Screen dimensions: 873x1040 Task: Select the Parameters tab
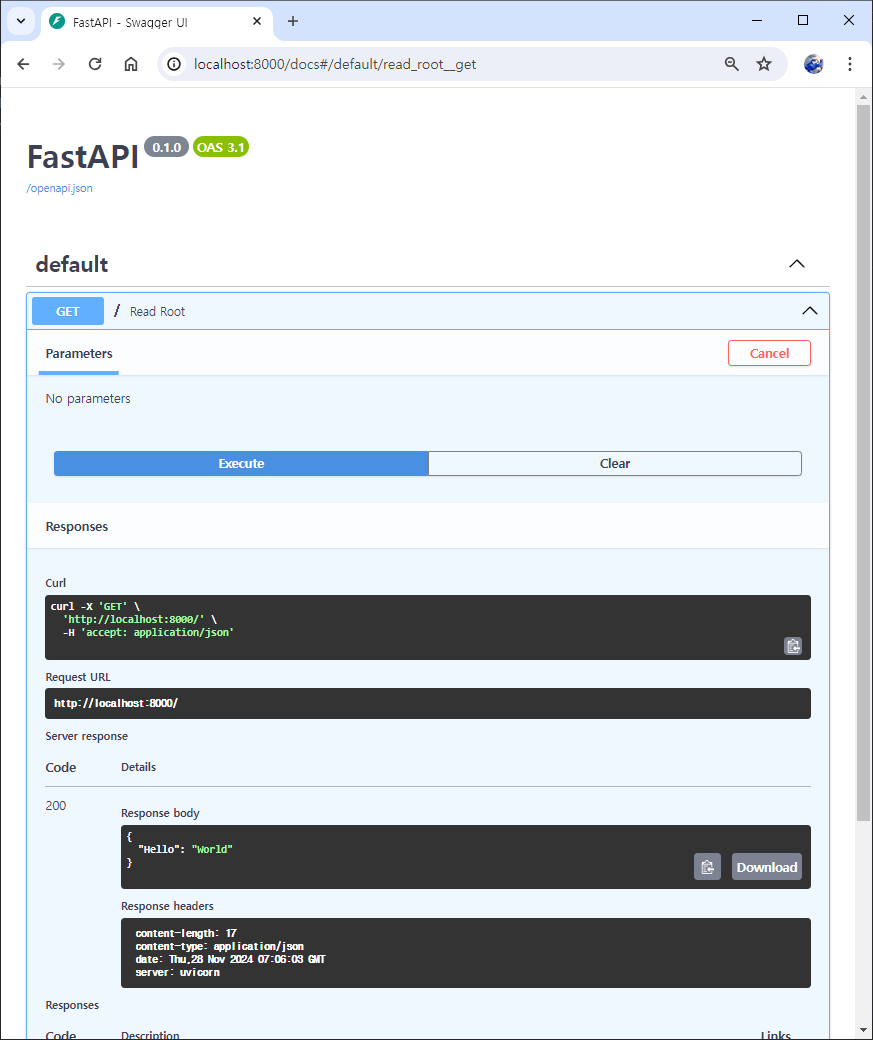coord(79,354)
